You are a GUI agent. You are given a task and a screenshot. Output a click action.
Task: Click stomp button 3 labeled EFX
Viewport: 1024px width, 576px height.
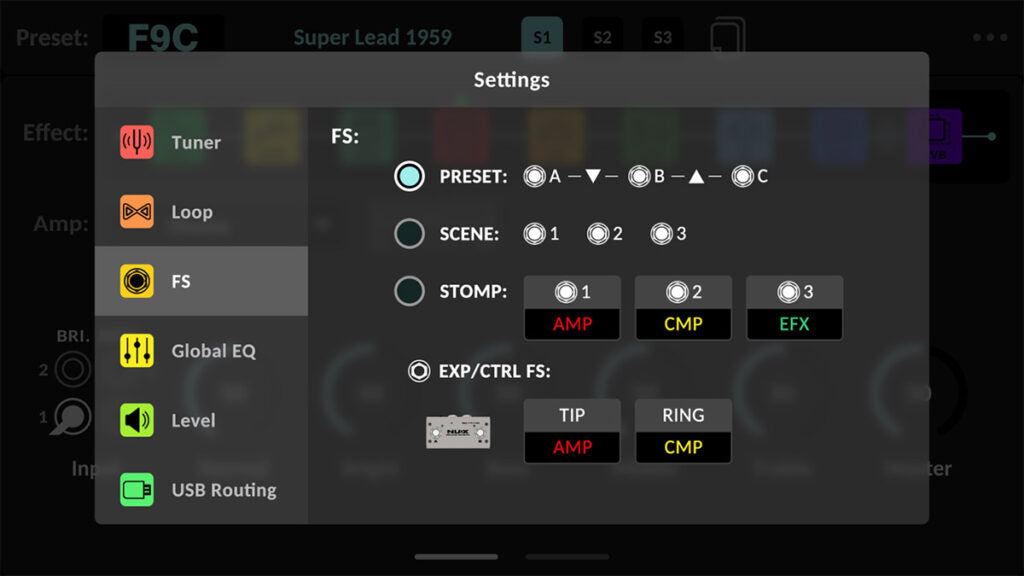794,307
